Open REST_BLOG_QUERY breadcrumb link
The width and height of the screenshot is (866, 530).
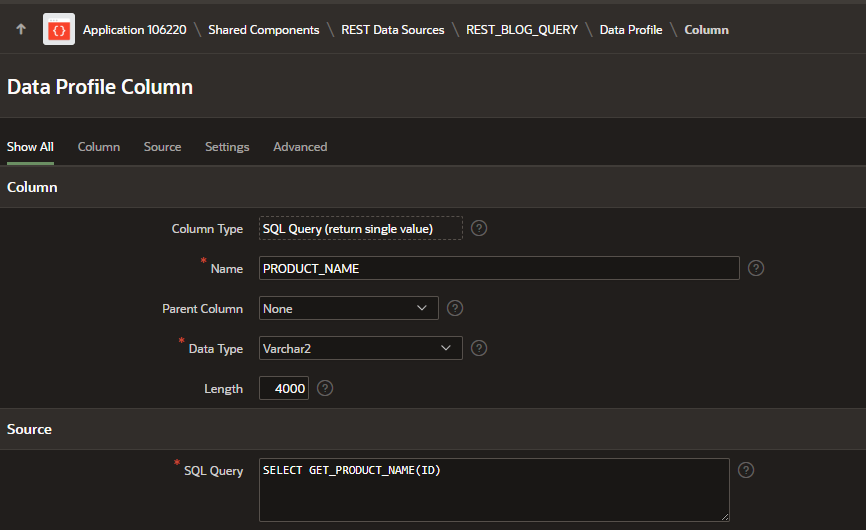click(x=521, y=30)
